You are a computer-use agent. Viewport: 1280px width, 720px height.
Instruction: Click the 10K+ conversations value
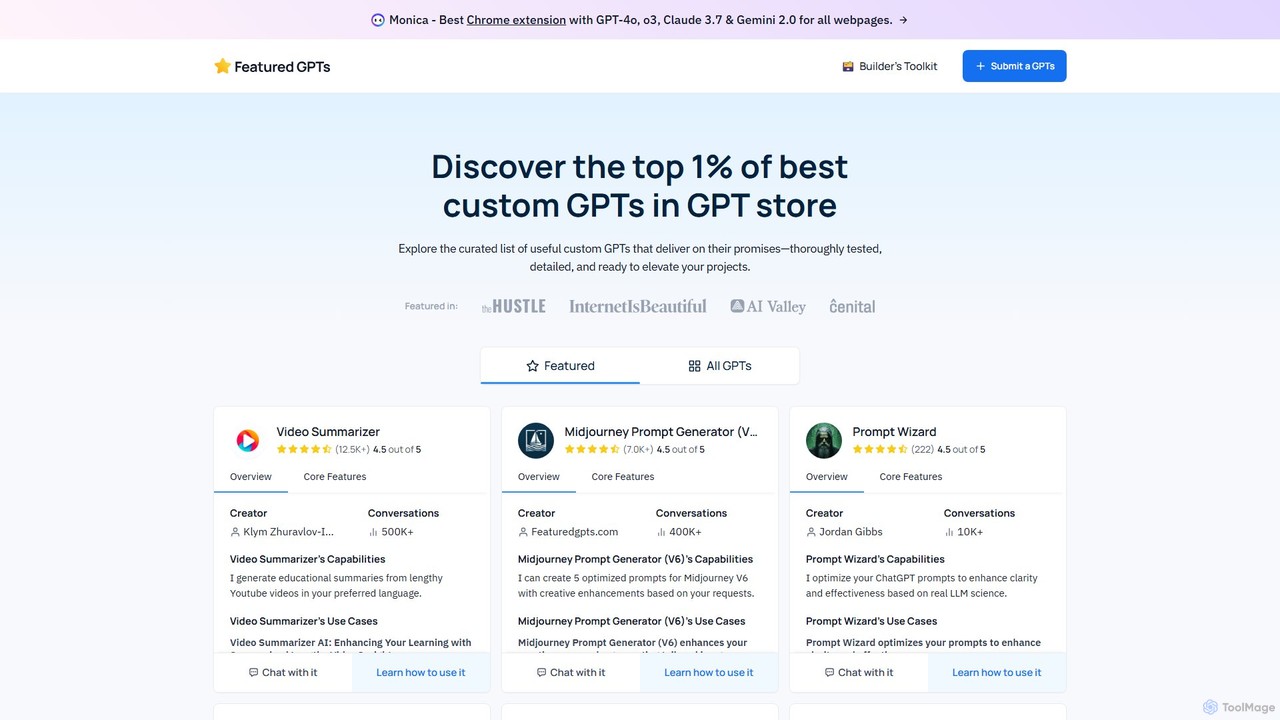pyautogui.click(x=970, y=532)
